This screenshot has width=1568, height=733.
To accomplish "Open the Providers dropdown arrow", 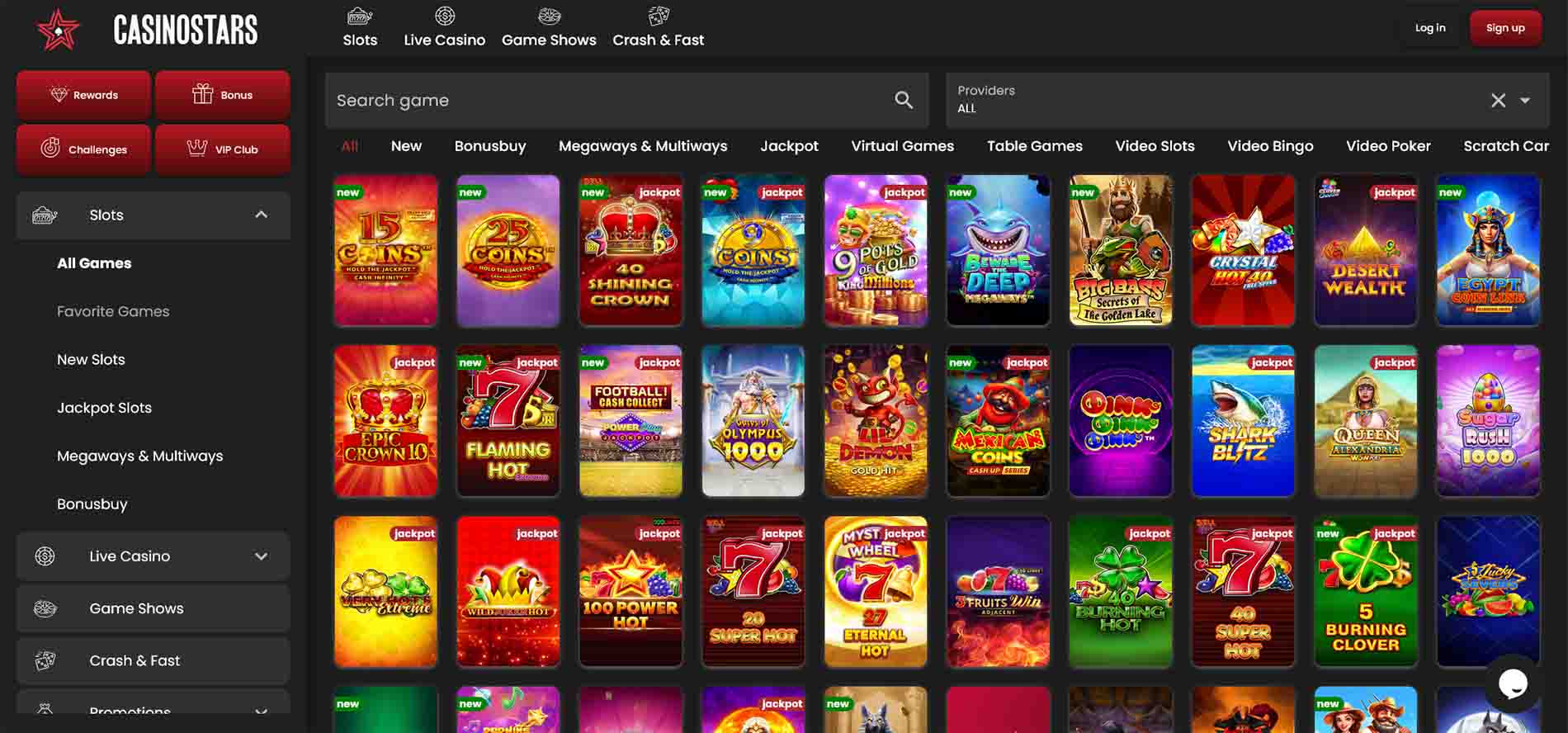I will click(x=1525, y=101).
